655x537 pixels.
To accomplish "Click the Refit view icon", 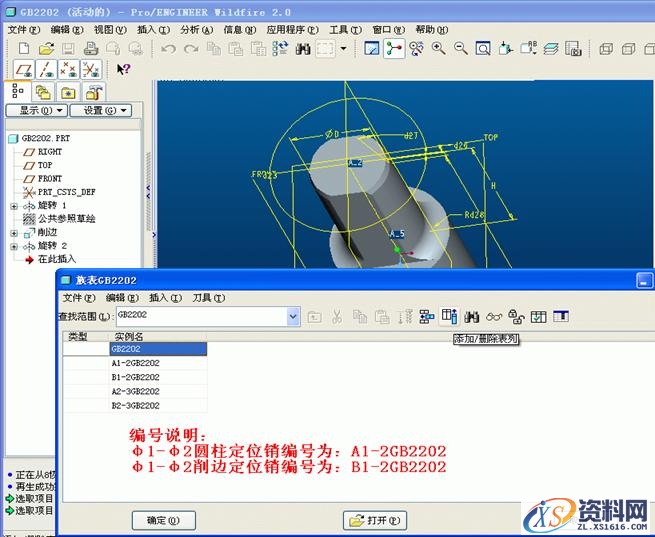I will pos(483,49).
